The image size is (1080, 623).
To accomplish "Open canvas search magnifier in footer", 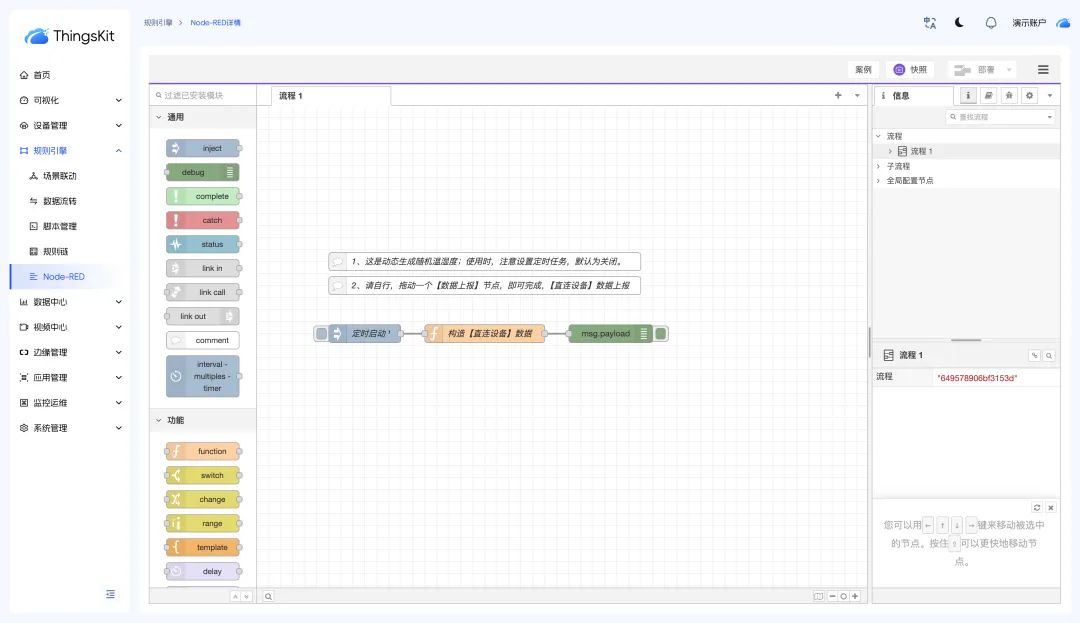I will coord(269,596).
